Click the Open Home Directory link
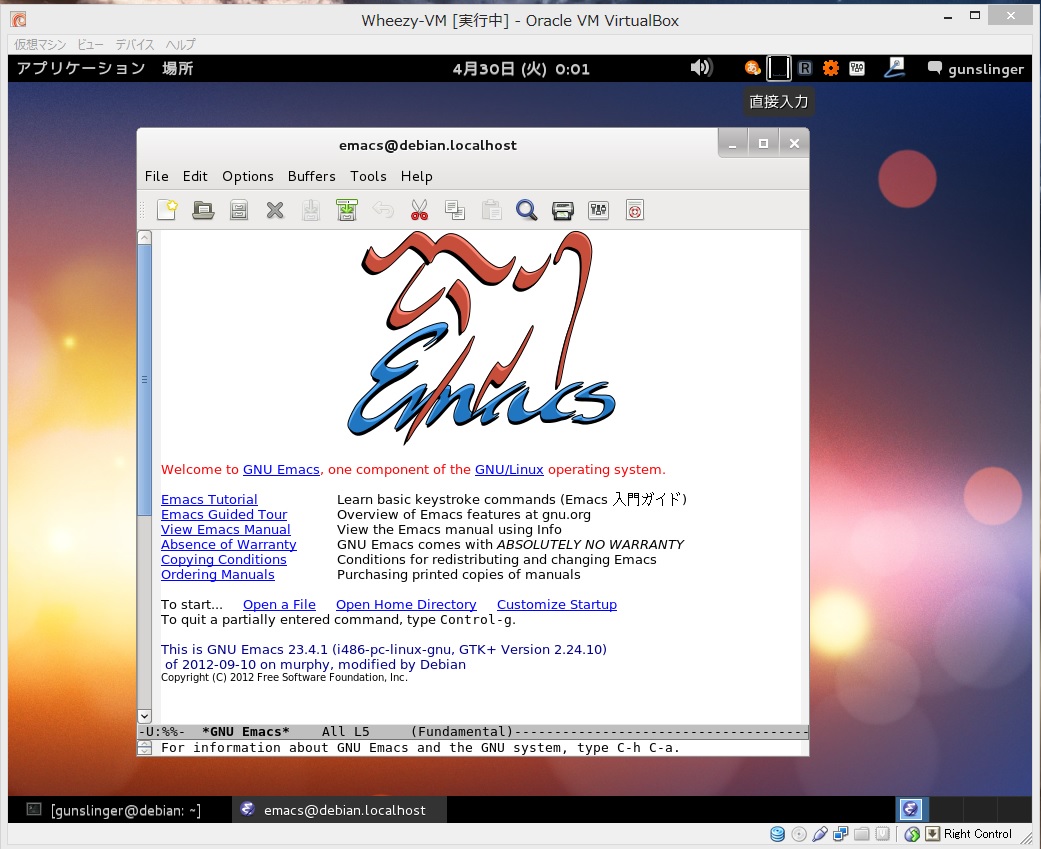Image resolution: width=1041 pixels, height=849 pixels. (406, 605)
